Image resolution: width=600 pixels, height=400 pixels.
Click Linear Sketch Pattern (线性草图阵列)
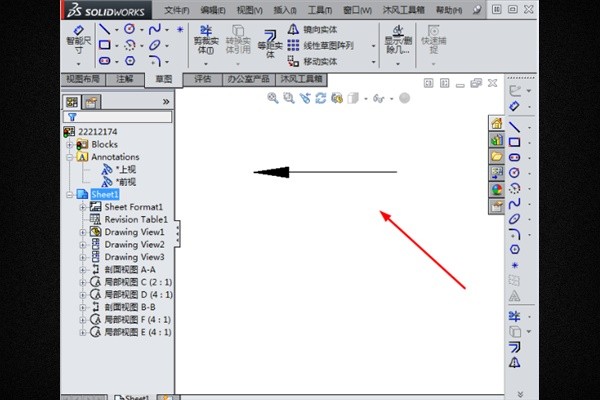click(321, 46)
